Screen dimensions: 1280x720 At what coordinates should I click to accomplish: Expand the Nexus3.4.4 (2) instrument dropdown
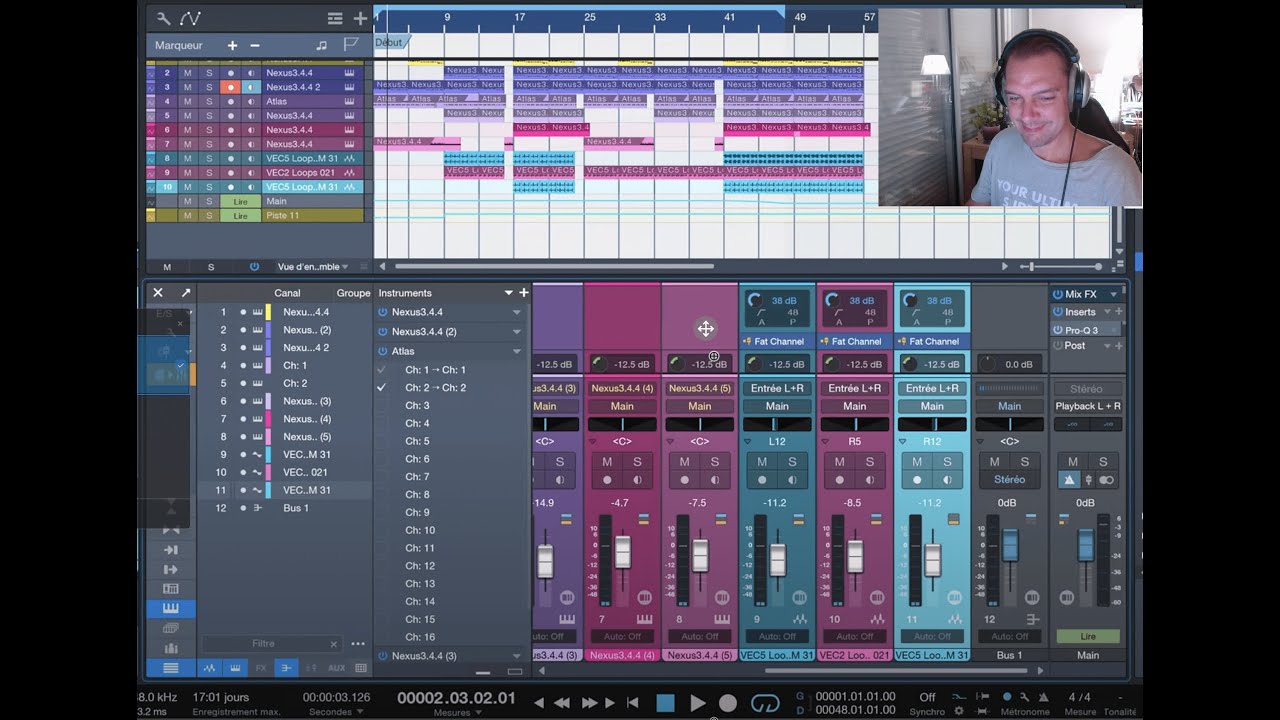[x=517, y=331]
